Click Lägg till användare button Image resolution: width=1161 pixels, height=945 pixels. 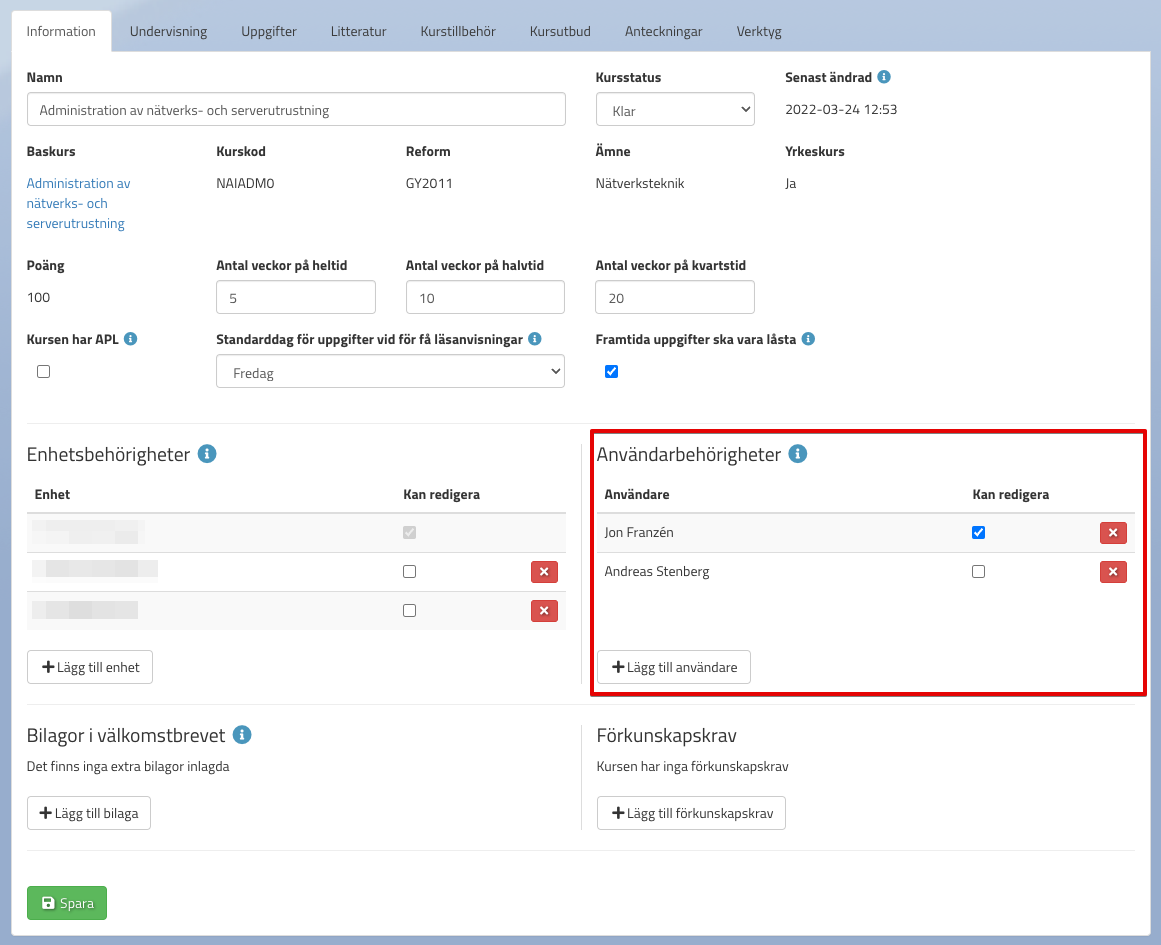coord(673,667)
